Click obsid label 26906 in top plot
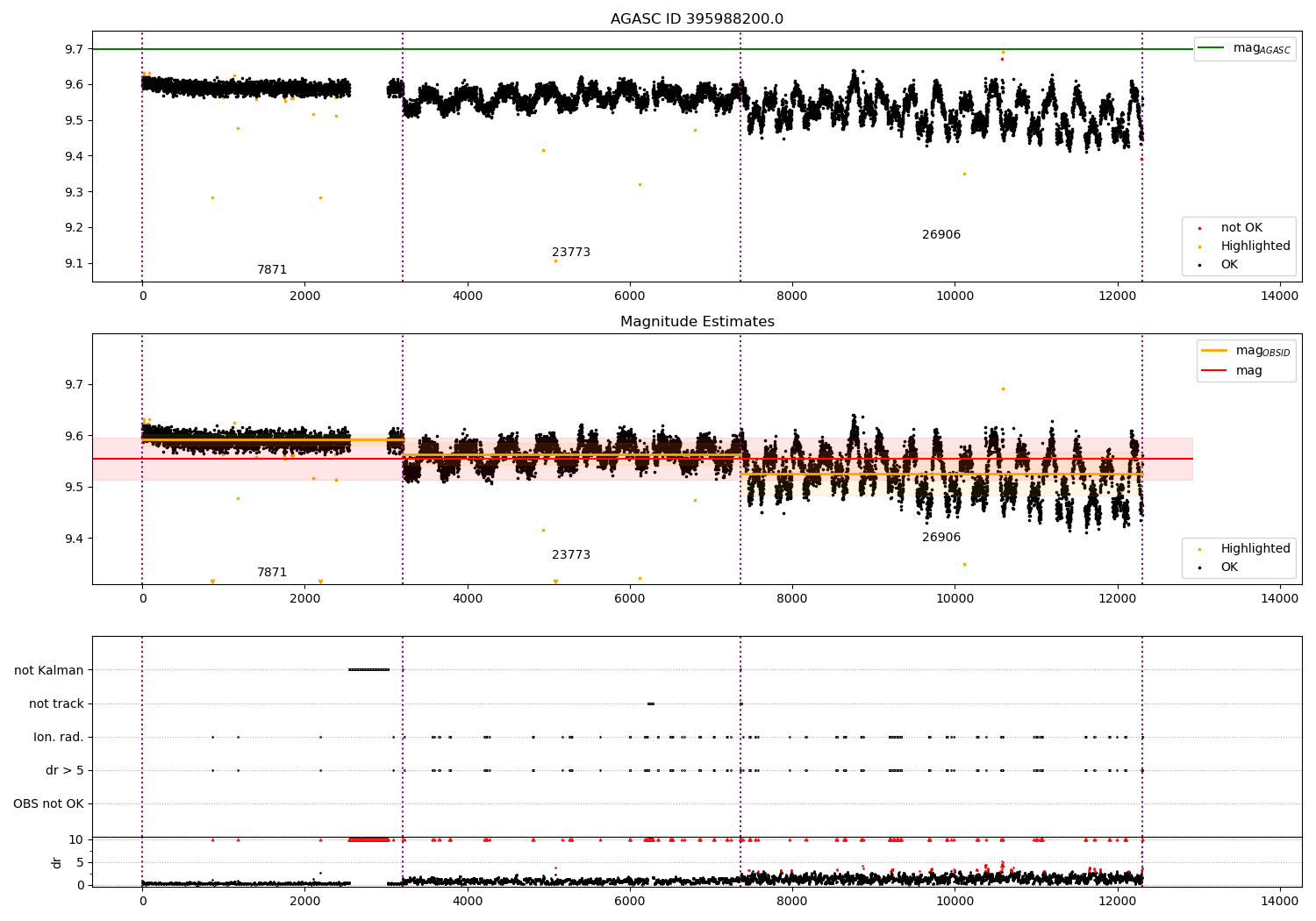This screenshot has height=921, width=1316. 941,235
